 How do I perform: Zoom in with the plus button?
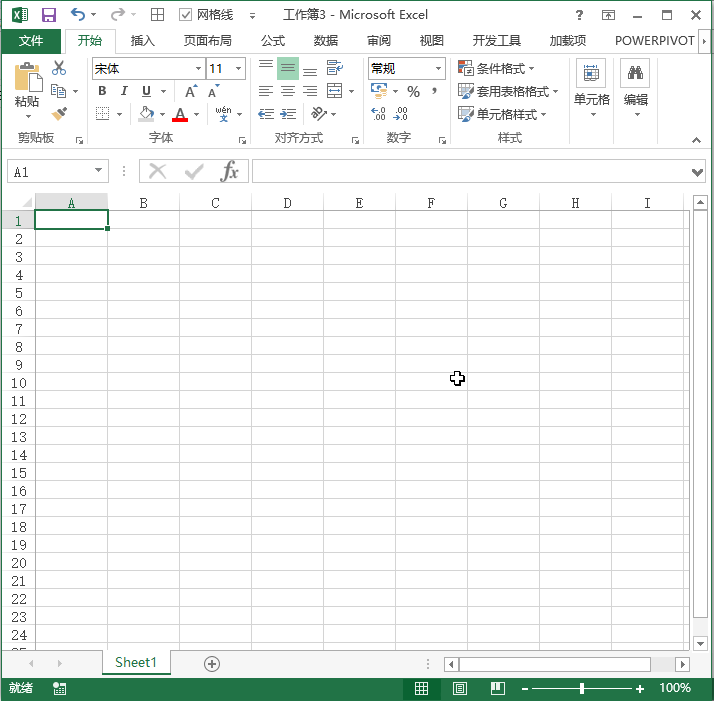(x=640, y=689)
